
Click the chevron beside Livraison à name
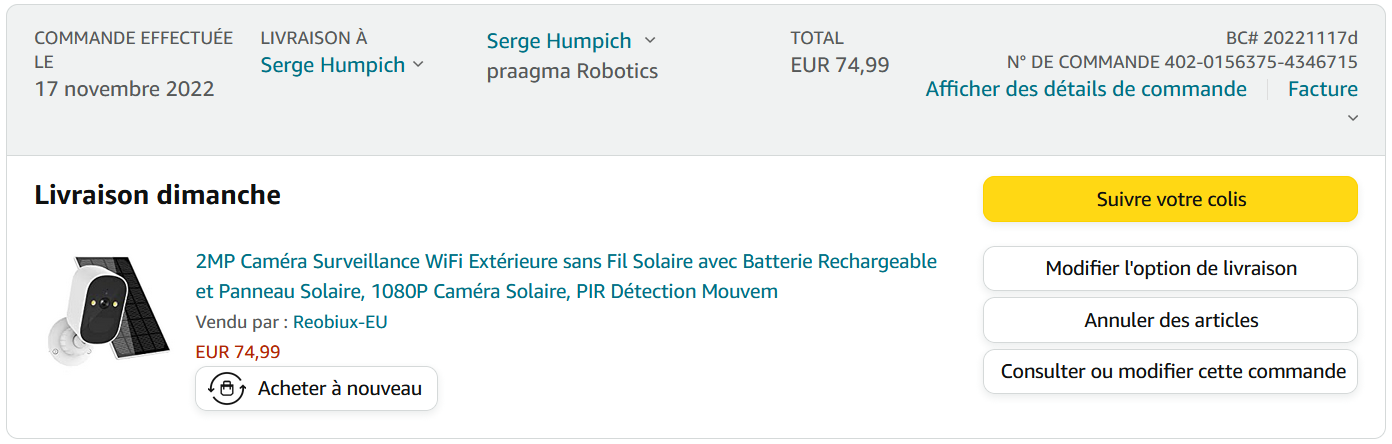(418, 65)
